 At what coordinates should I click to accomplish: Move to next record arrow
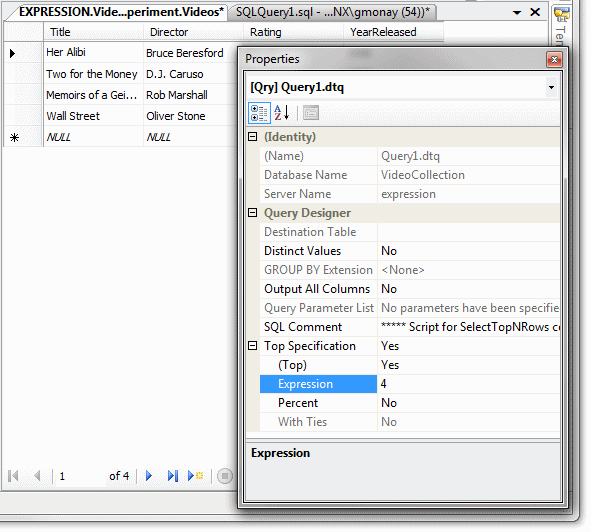tap(149, 477)
